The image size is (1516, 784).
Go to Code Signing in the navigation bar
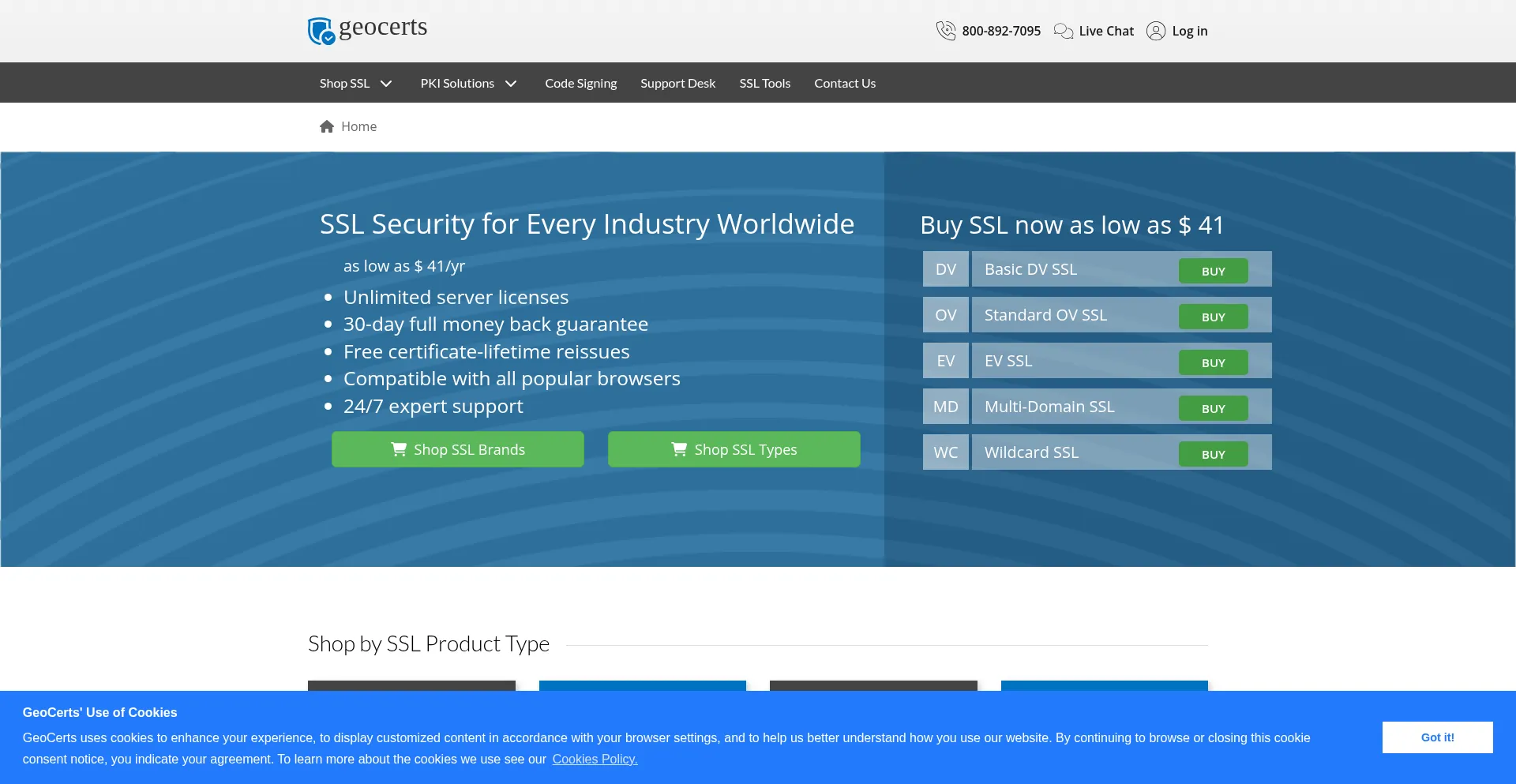[581, 83]
